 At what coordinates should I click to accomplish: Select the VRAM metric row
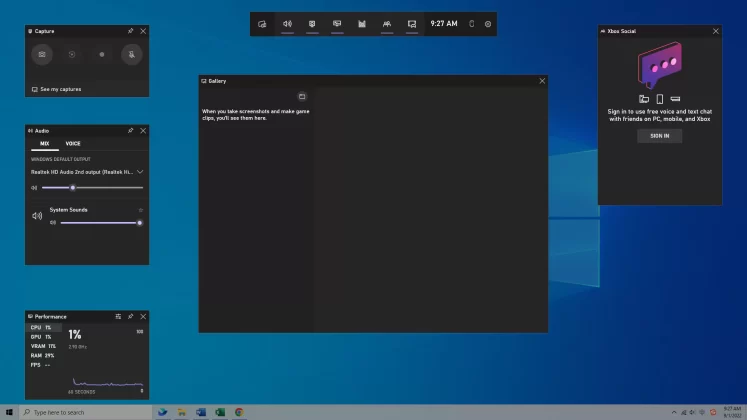43,346
